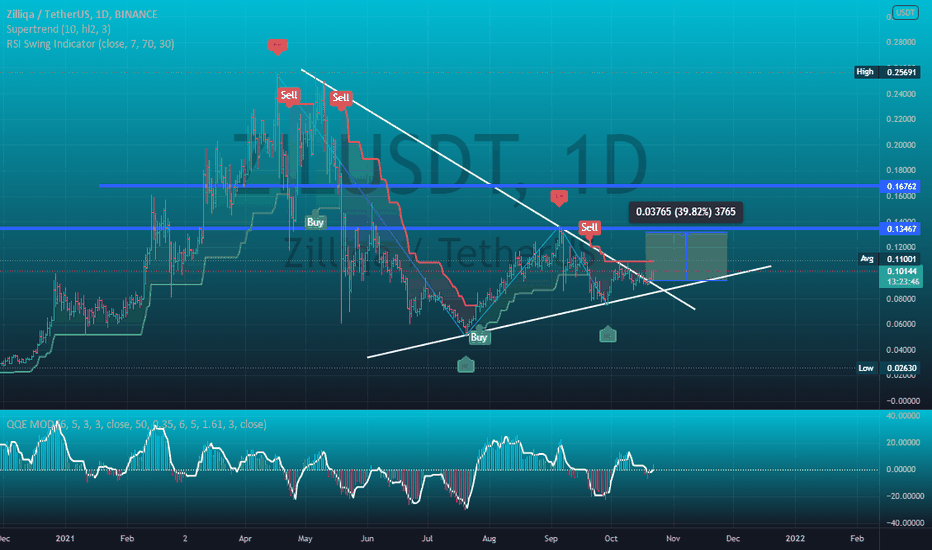Click the 0.13467 horizontal line price label

tap(900, 228)
